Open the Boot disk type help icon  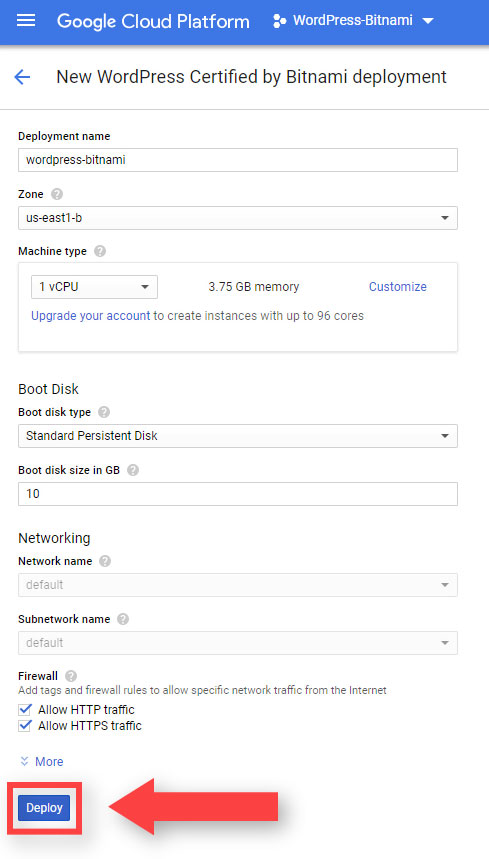105,412
